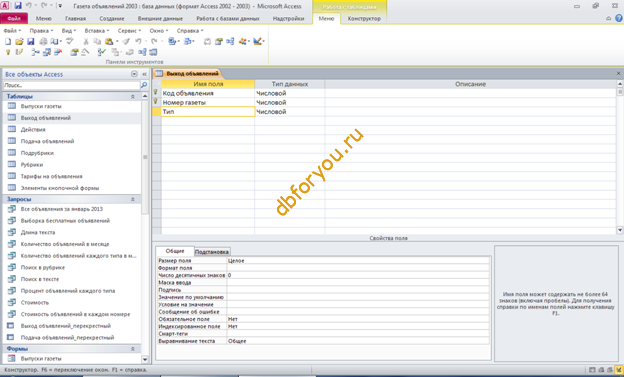Click the delete rows icon with red X
Screen dimensions: 624x377
(58, 52)
